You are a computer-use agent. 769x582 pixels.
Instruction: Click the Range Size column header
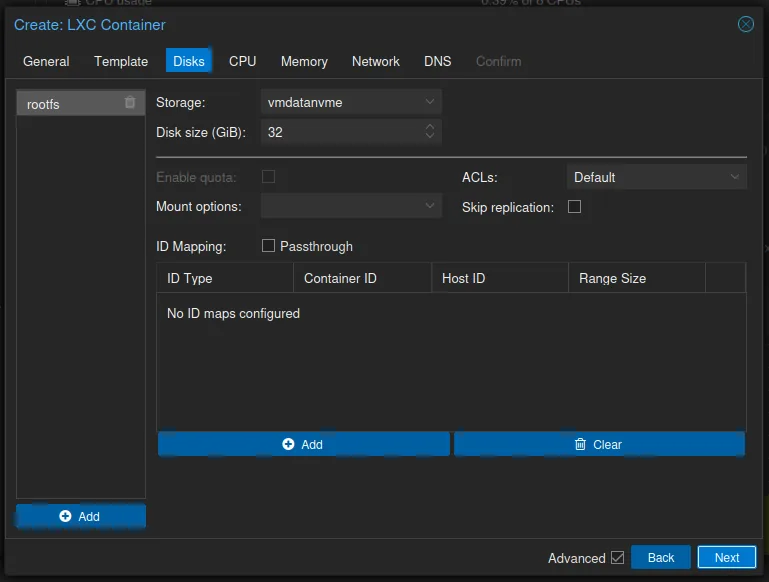point(637,278)
